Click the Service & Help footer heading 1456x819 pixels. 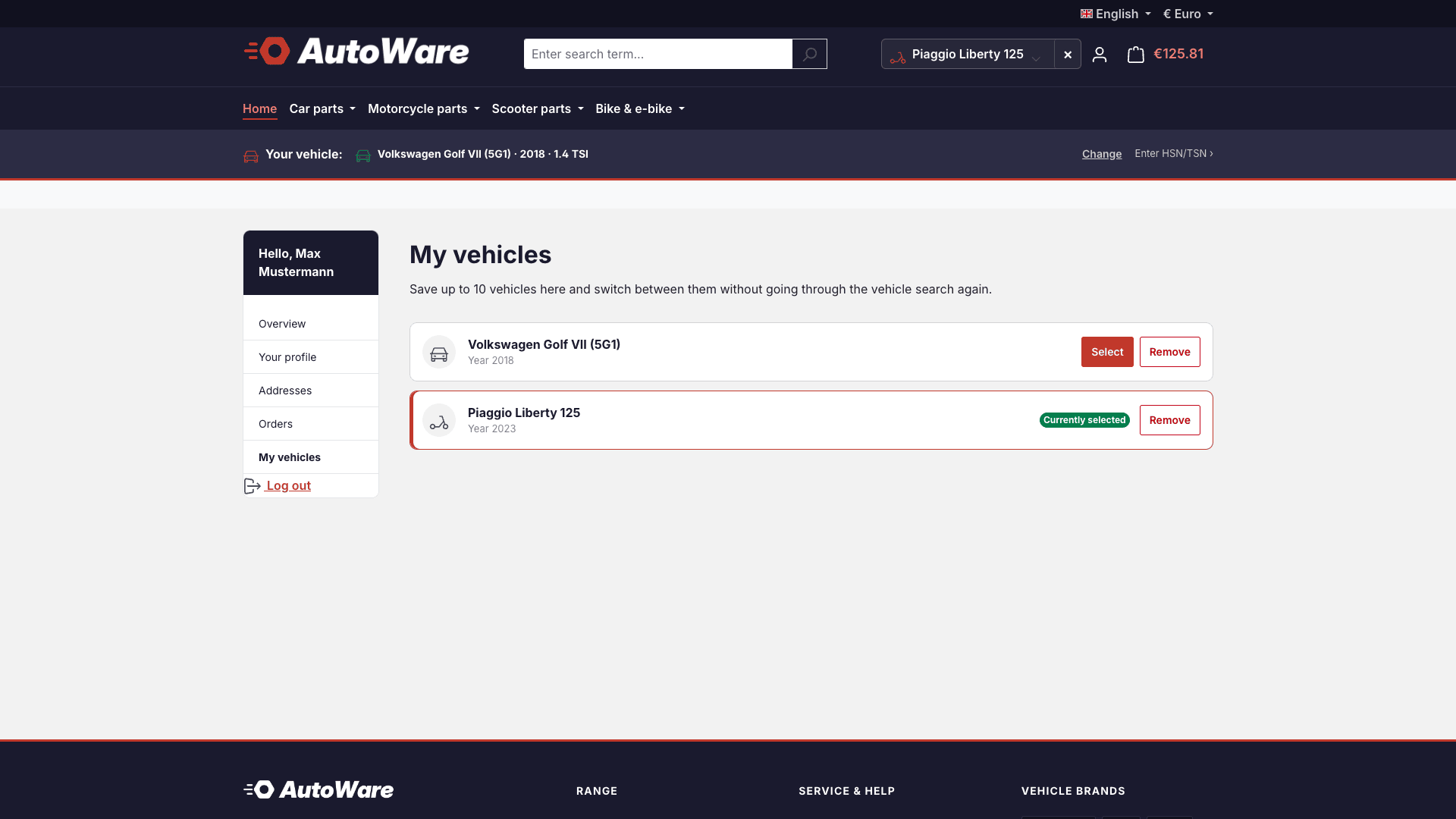tap(846, 791)
